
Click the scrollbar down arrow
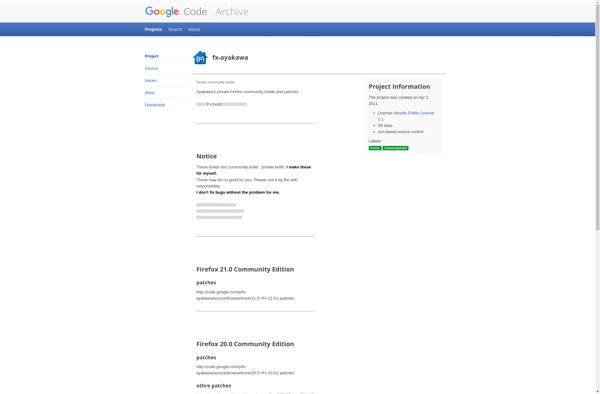coord(597,392)
